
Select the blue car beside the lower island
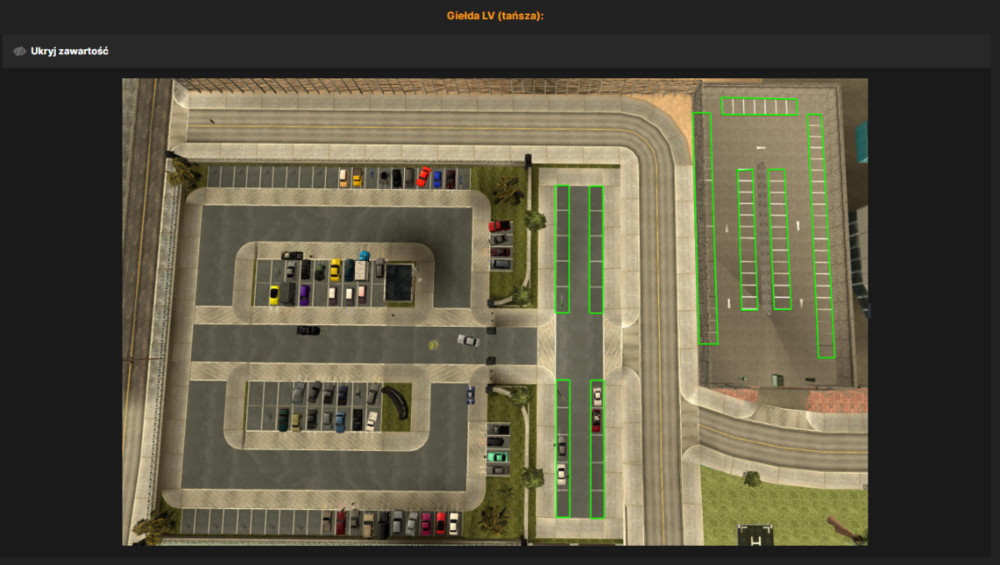pos(470,395)
